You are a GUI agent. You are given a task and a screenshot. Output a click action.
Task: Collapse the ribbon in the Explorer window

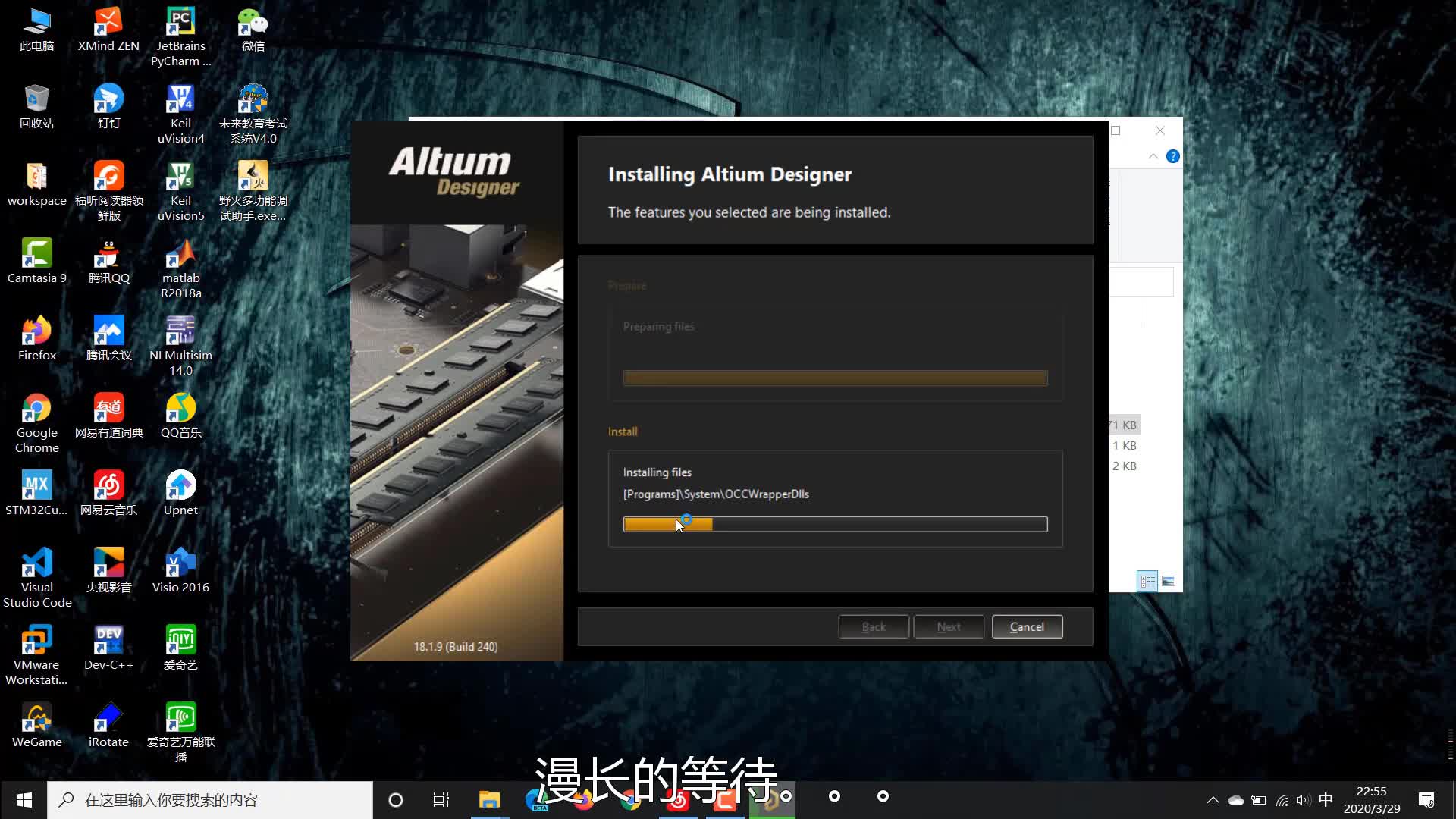pyautogui.click(x=1153, y=156)
